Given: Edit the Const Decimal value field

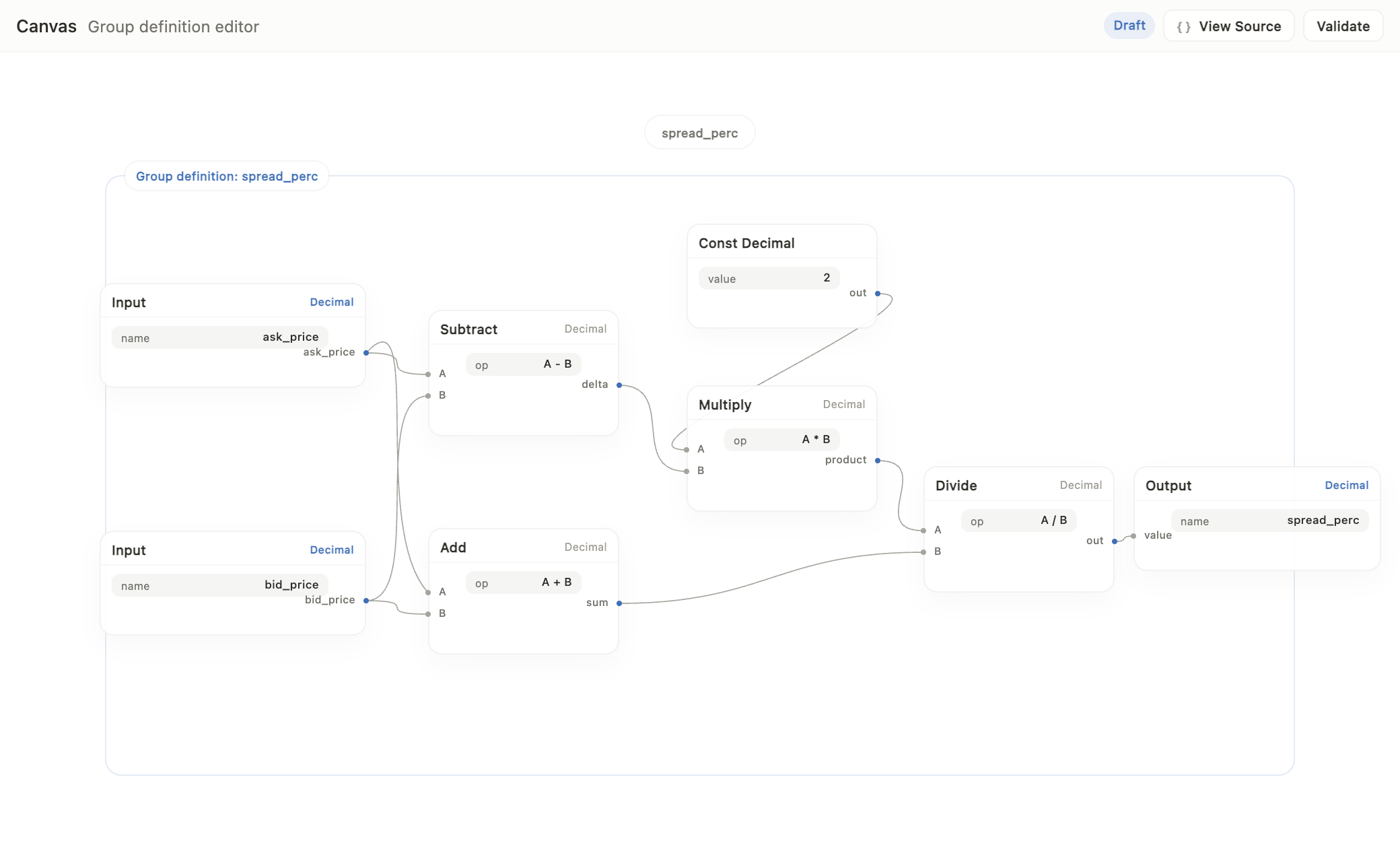Looking at the screenshot, I should tap(769, 278).
